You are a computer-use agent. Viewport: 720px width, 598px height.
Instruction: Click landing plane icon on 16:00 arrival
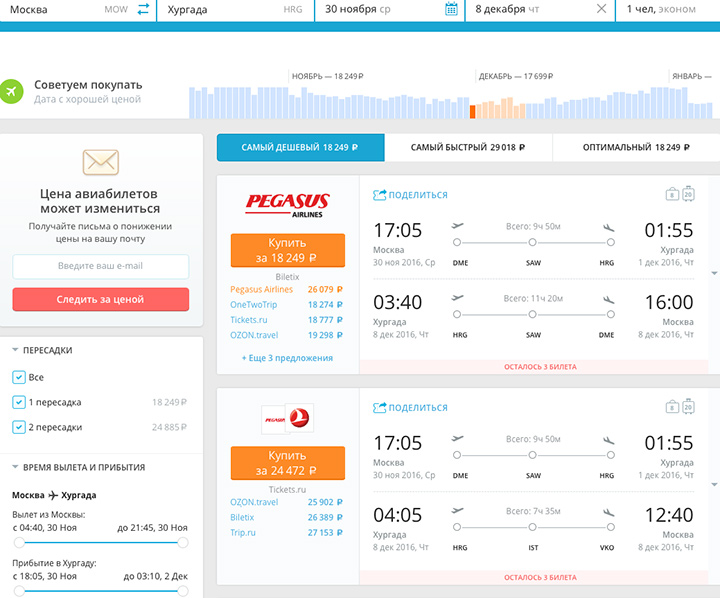[608, 299]
